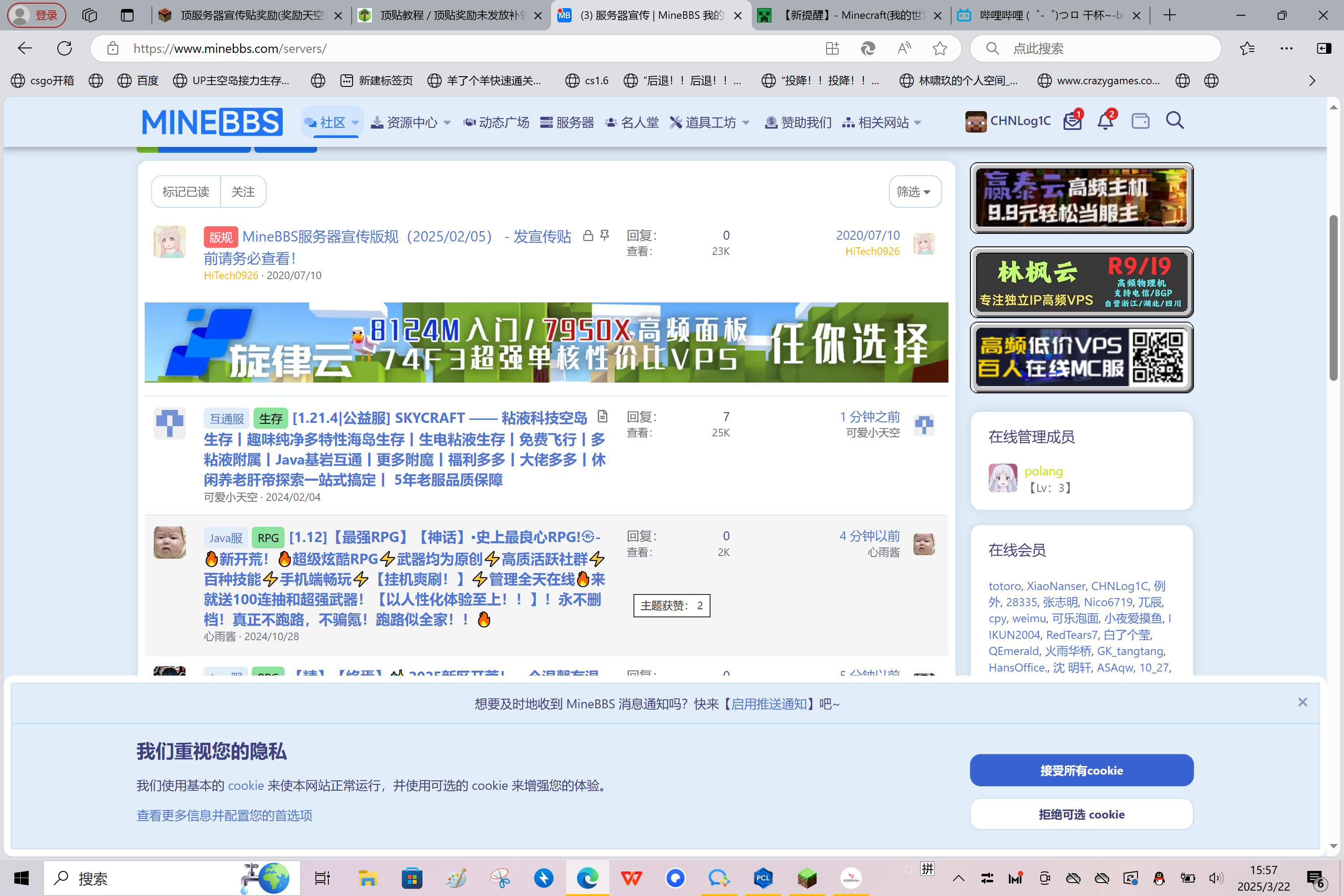Viewport: 1344px width, 896px height.
Task: Open the notifications bell icon
Action: point(1105,121)
